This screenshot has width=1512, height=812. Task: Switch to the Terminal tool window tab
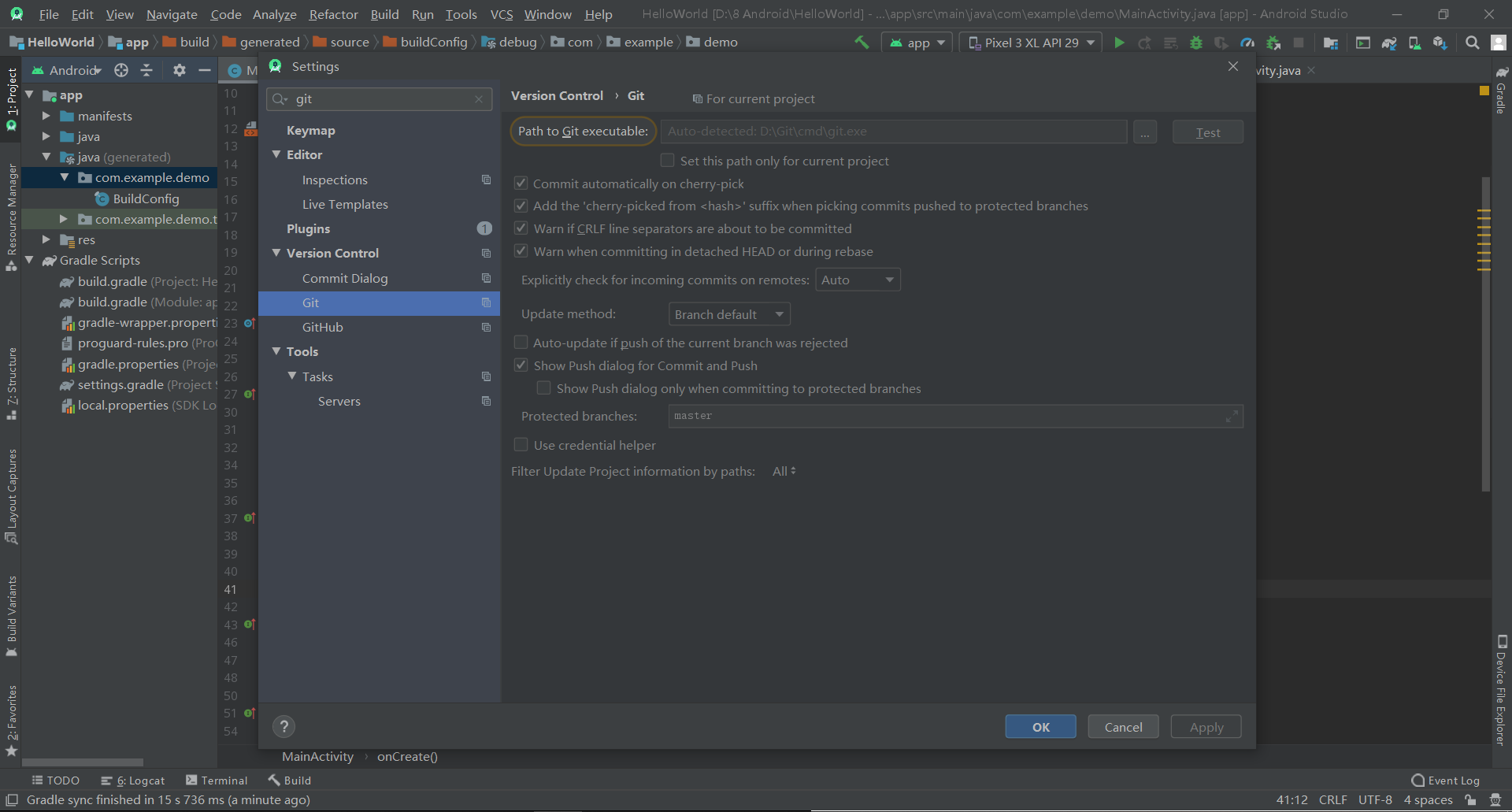[x=217, y=780]
